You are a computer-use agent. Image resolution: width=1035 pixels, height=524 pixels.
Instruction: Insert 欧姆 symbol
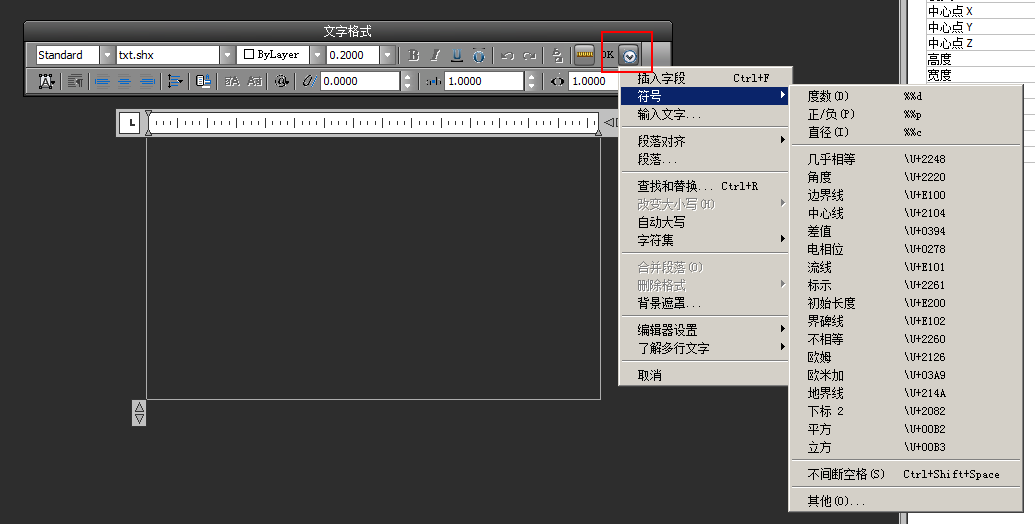click(x=906, y=357)
